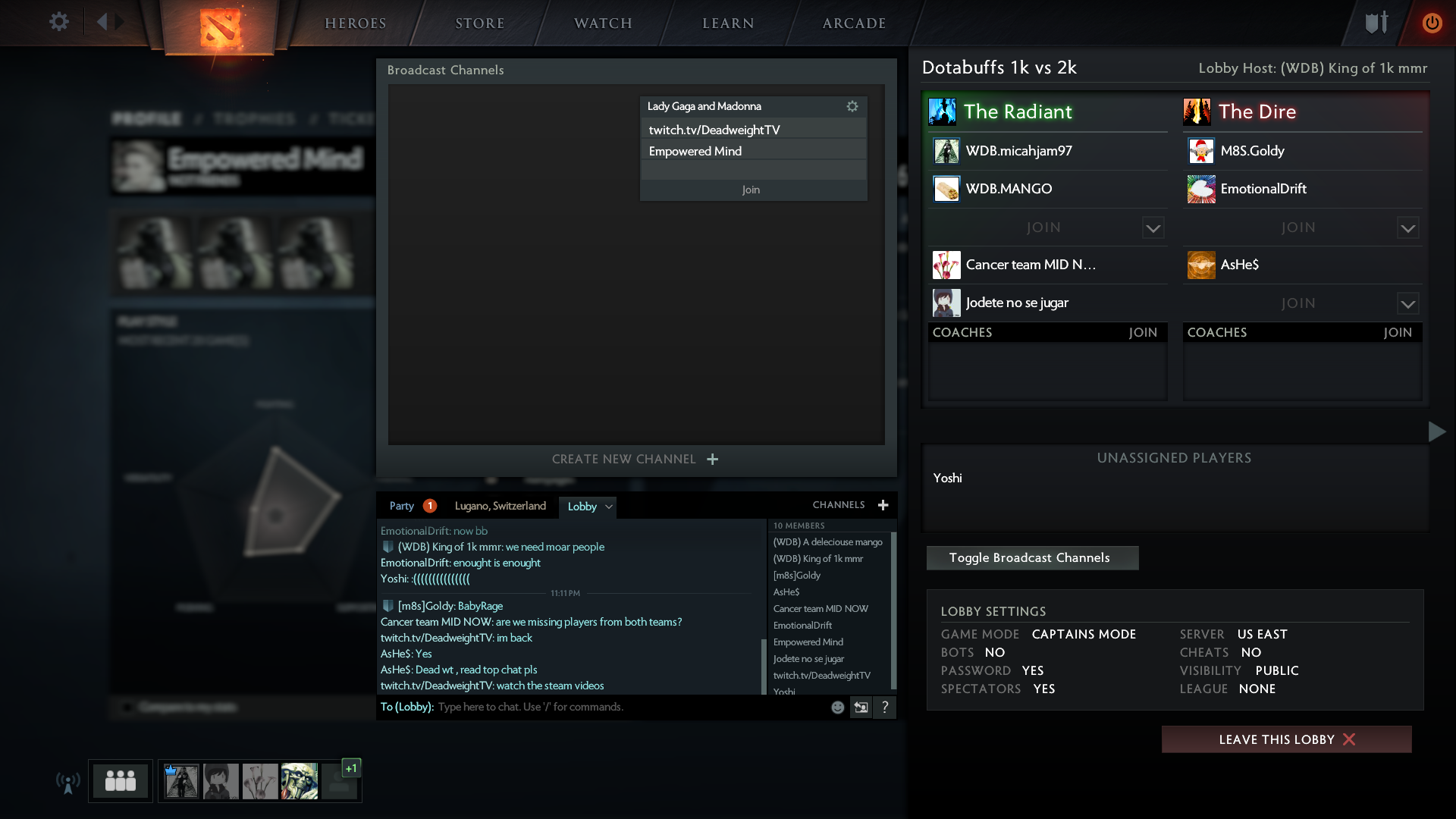Click the voice broadcast antenna icon
Viewport: 1456px width, 819px height.
click(x=68, y=782)
